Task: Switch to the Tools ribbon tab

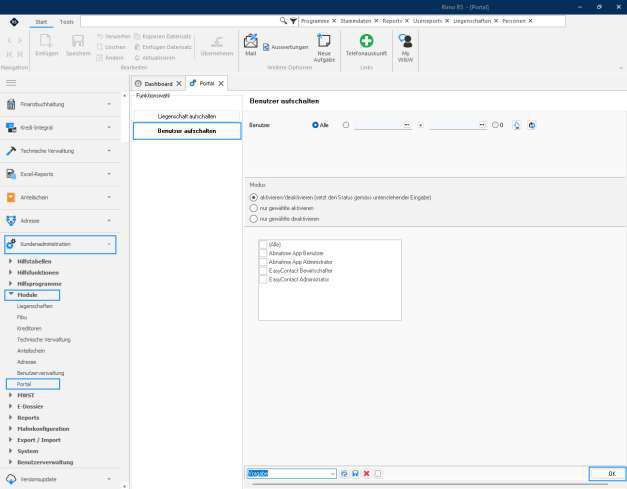Action: point(67,22)
